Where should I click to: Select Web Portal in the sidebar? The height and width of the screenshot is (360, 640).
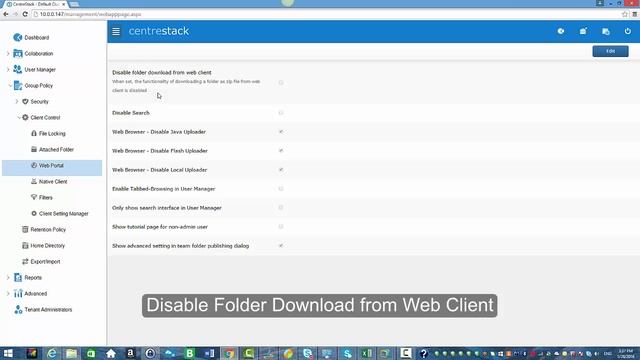click(52, 168)
